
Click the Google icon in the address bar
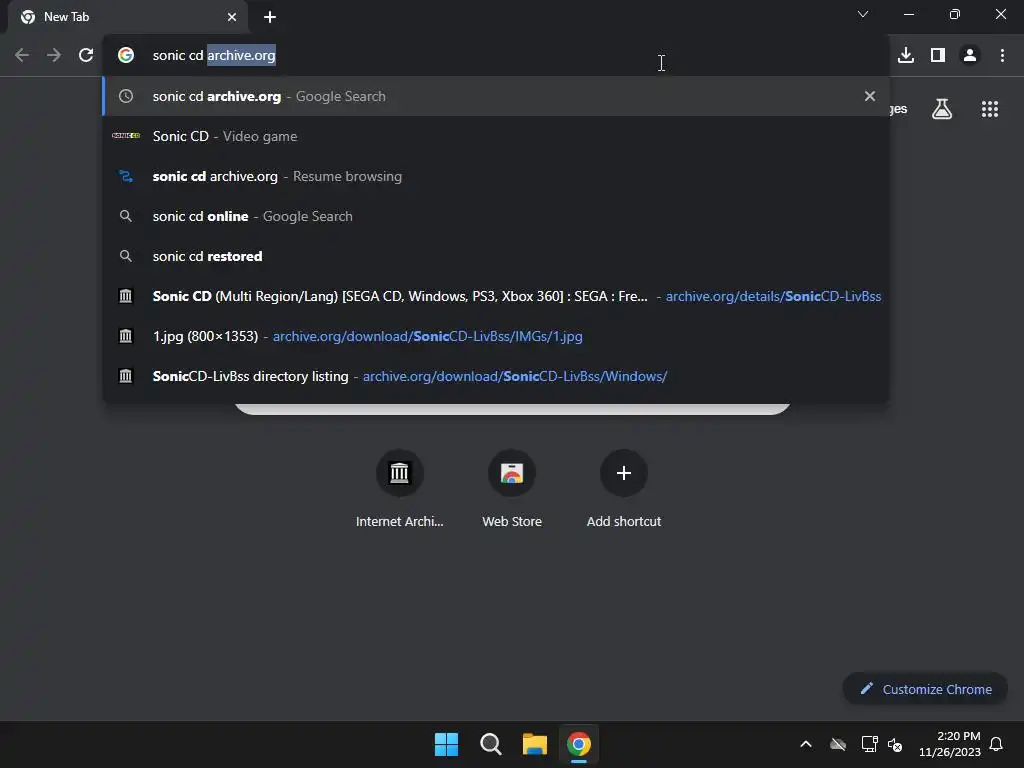click(x=126, y=56)
